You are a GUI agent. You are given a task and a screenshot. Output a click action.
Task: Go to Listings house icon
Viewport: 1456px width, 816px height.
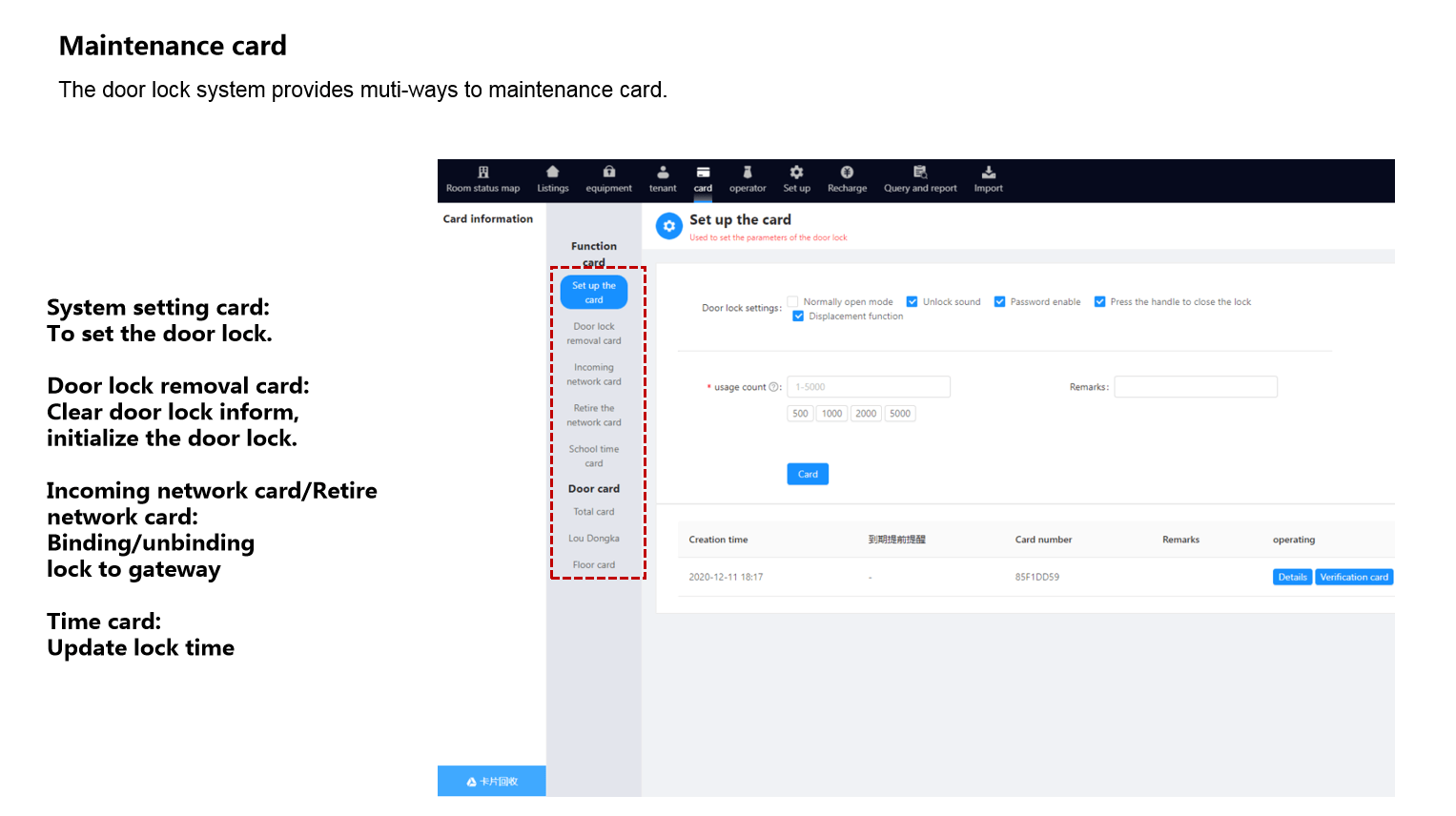click(x=552, y=173)
